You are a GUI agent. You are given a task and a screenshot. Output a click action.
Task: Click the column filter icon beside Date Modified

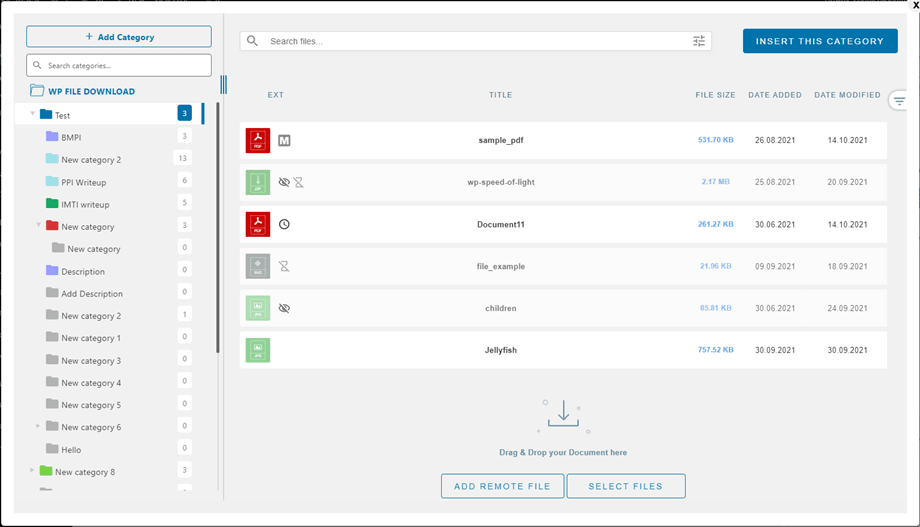pos(899,101)
